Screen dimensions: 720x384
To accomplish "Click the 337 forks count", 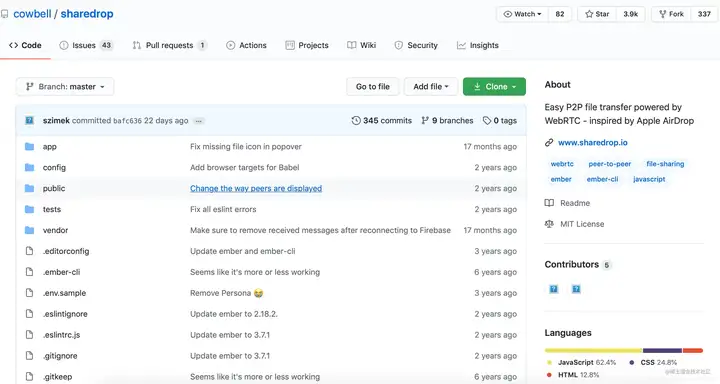I will pos(704,14).
